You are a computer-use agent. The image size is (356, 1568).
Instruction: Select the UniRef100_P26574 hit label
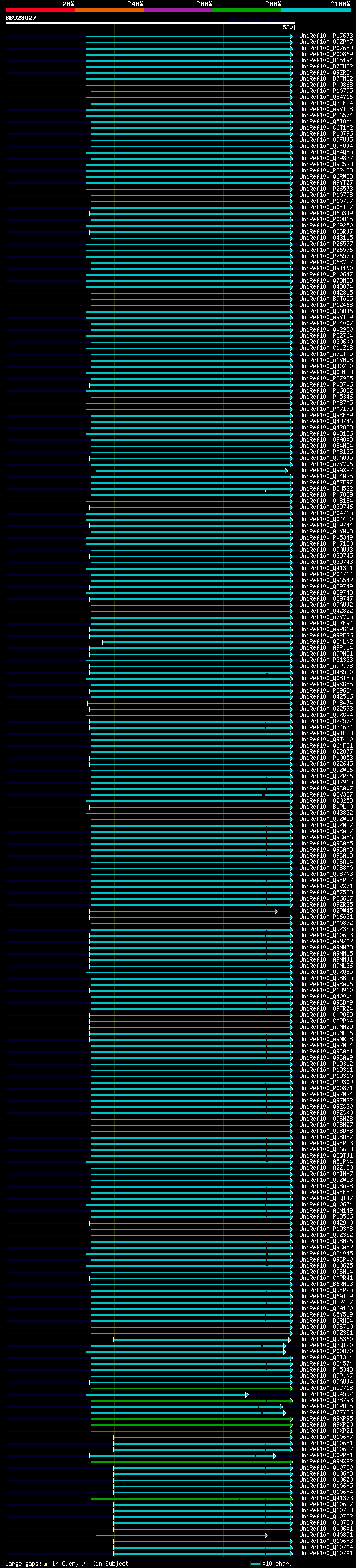326,115
